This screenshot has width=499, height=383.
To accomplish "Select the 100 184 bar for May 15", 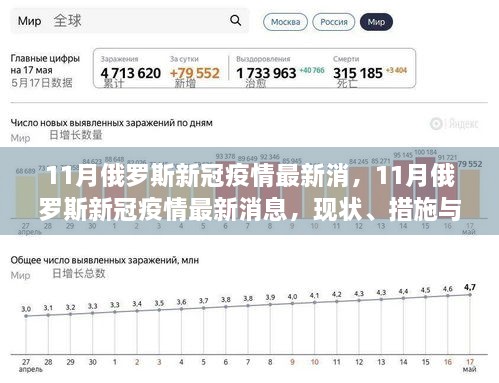I will pyautogui.click(x=425, y=188).
